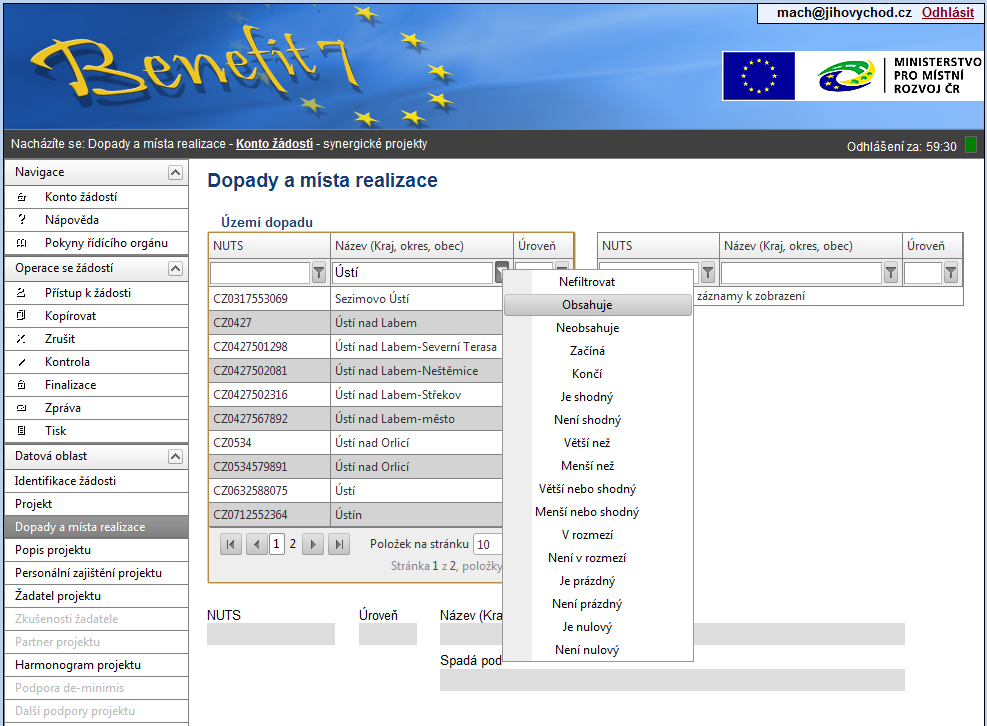Go to the next page of results
This screenshot has width=987, height=726.
(x=313, y=544)
